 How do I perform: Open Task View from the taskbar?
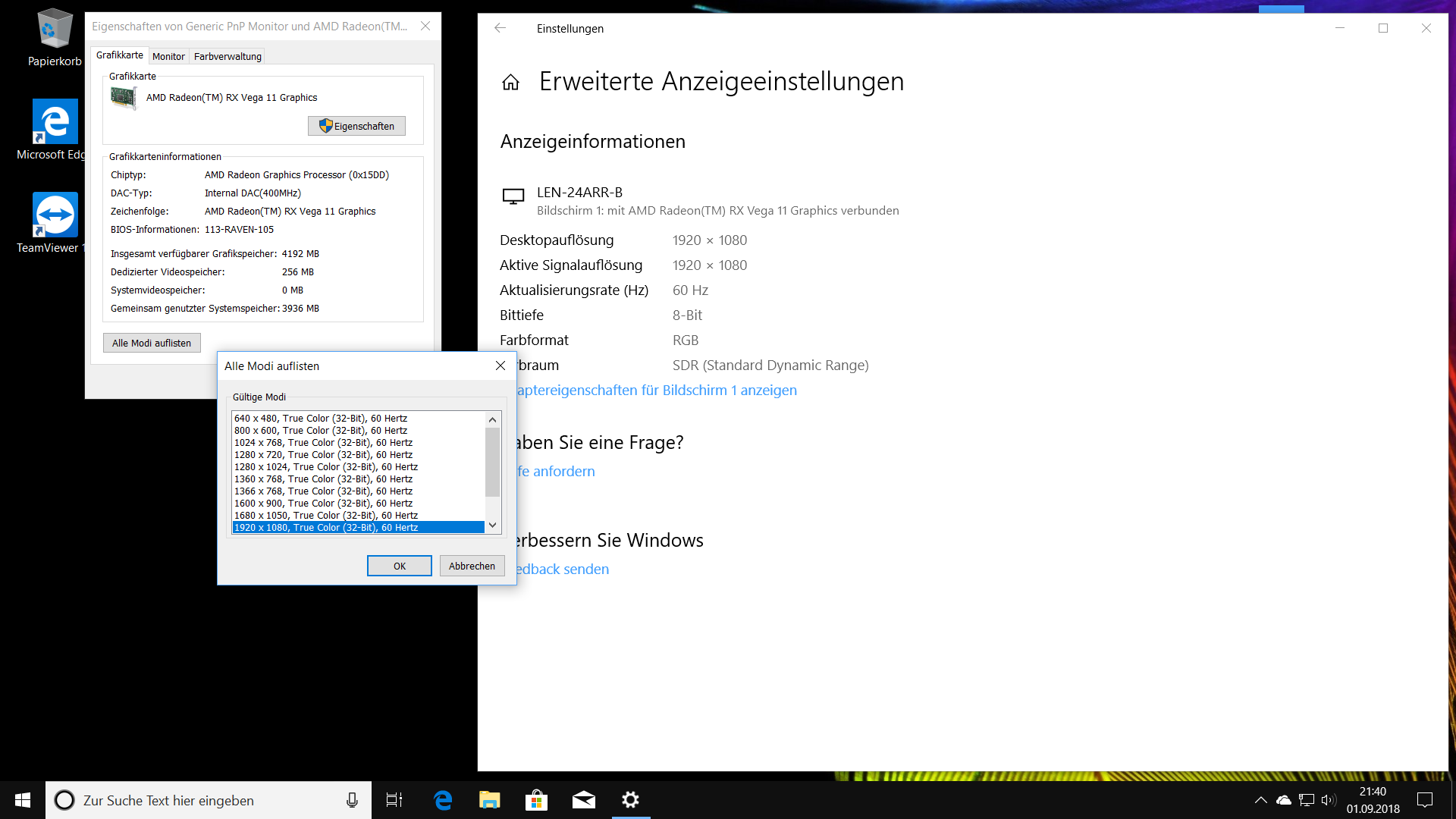point(394,800)
